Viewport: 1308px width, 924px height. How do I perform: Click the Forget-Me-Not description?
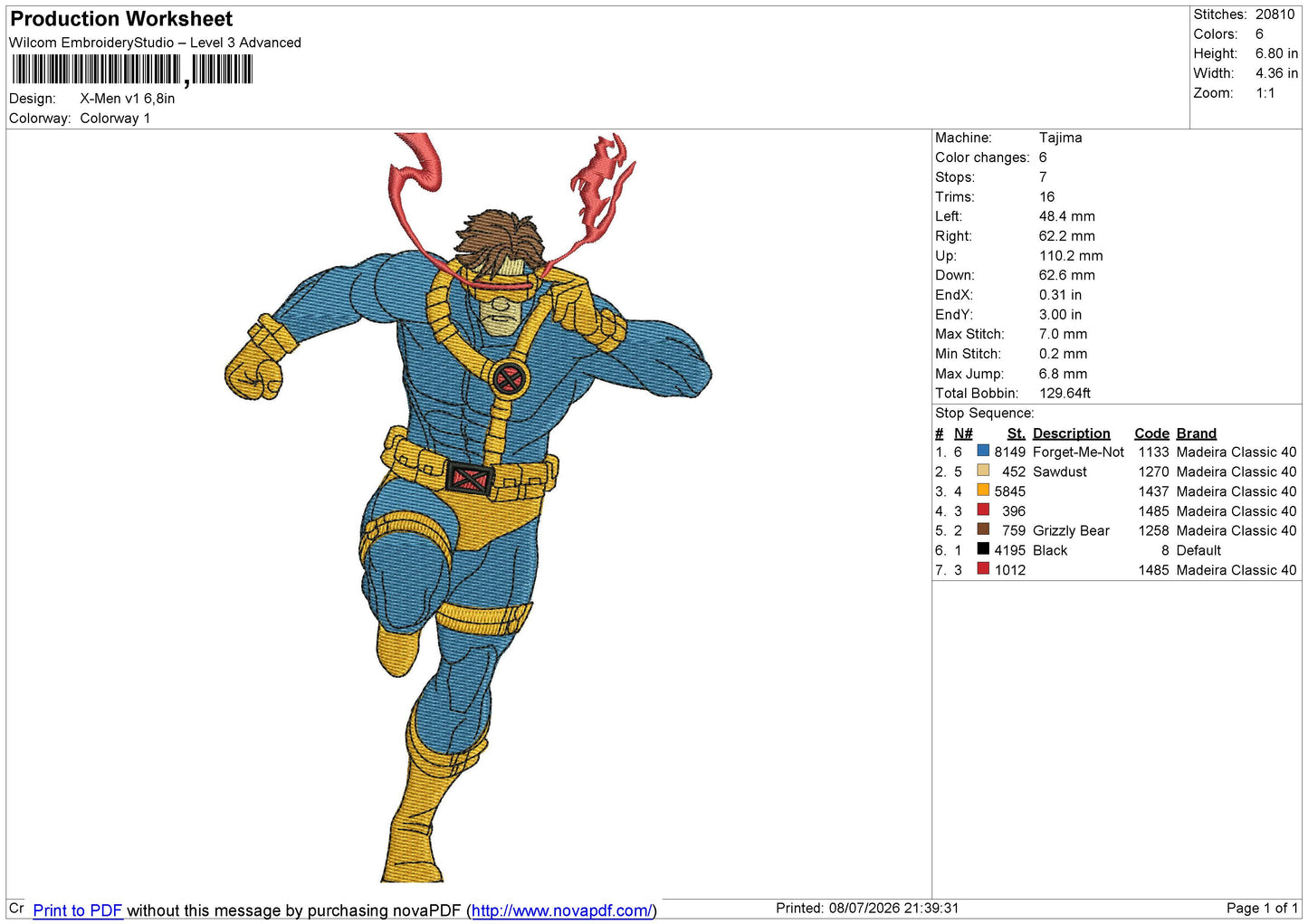1078,452
